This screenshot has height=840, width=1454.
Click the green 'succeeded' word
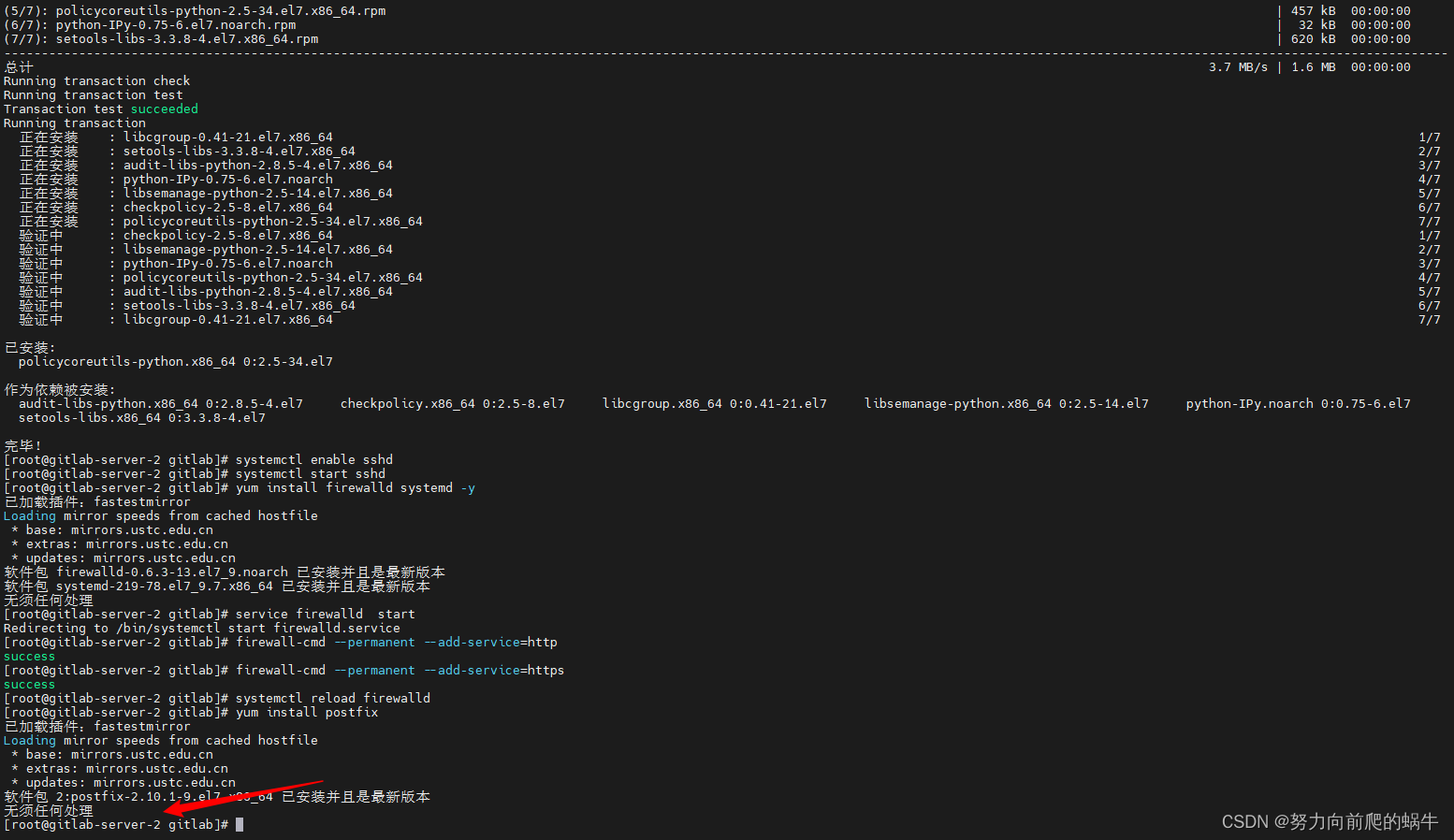165,109
